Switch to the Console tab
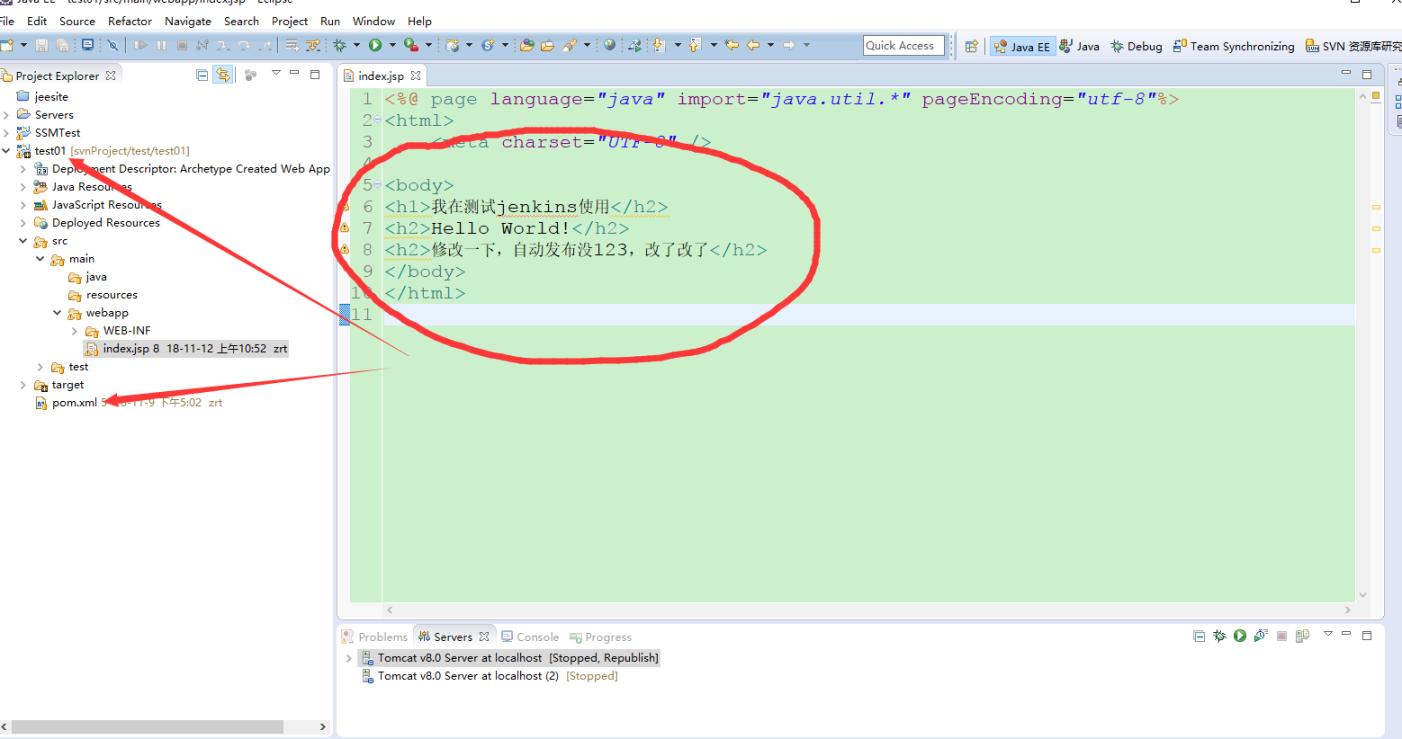Image resolution: width=1402 pixels, height=739 pixels. (530, 637)
